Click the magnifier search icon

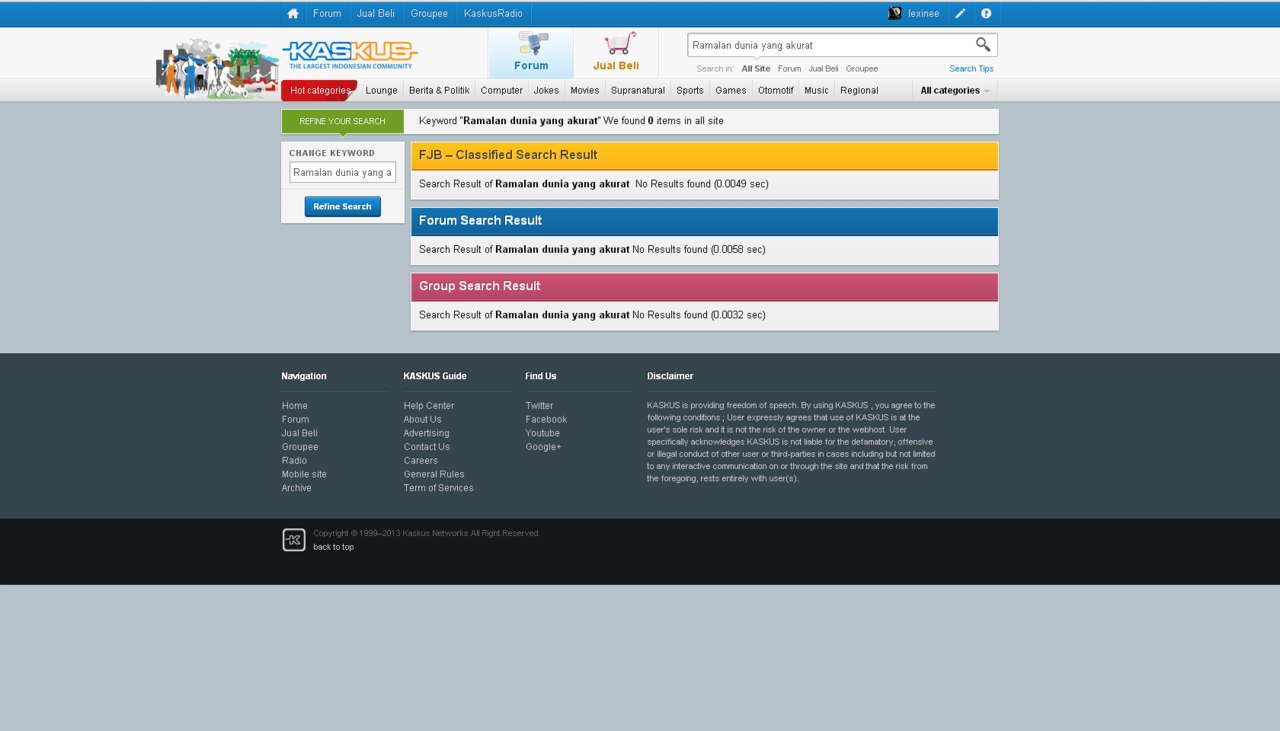pyautogui.click(x=983, y=45)
